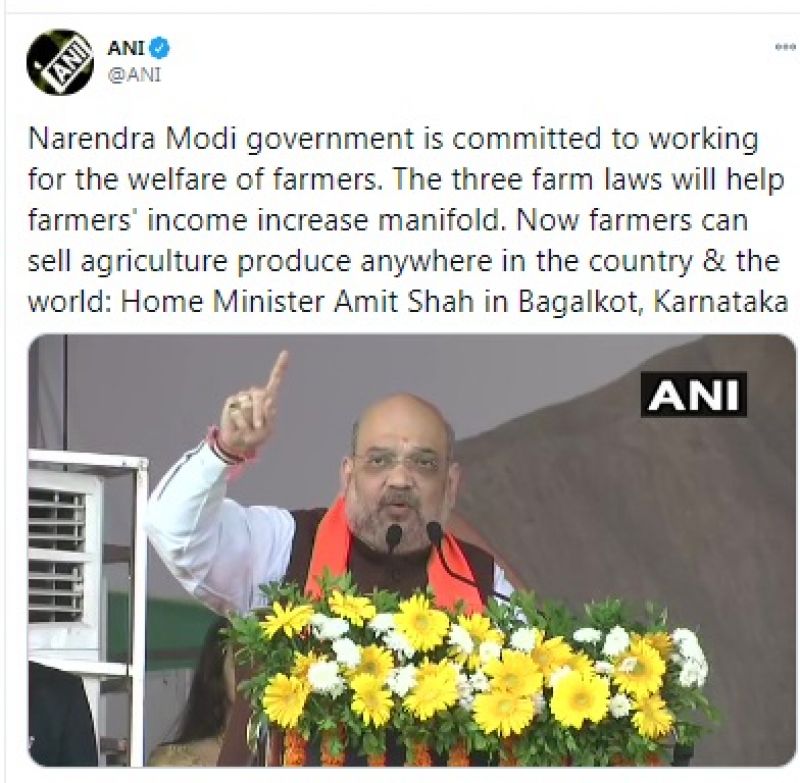The image size is (800, 783).
Task: Click the raised pointing finger in photo
Action: pos(274,377)
